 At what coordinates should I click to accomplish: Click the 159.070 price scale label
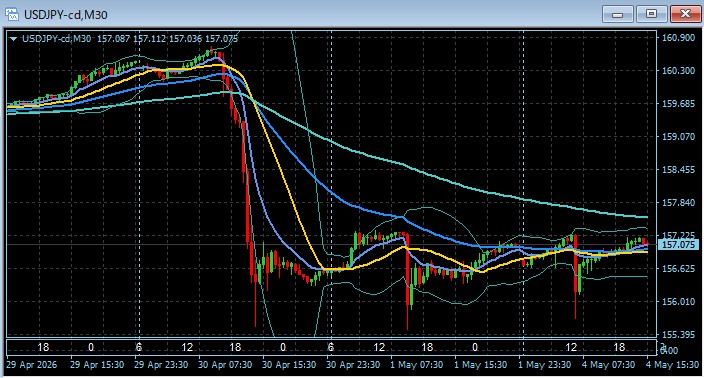pyautogui.click(x=678, y=136)
